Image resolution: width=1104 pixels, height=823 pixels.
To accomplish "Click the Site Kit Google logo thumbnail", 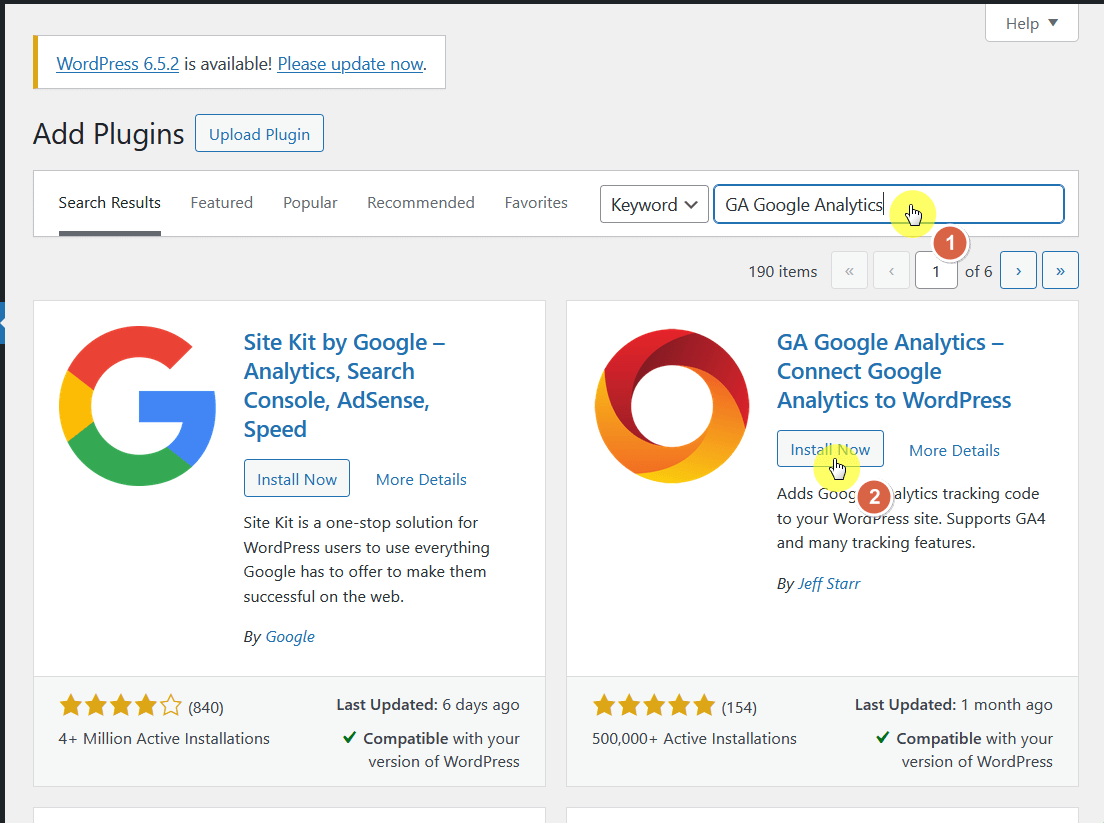I will coord(137,406).
